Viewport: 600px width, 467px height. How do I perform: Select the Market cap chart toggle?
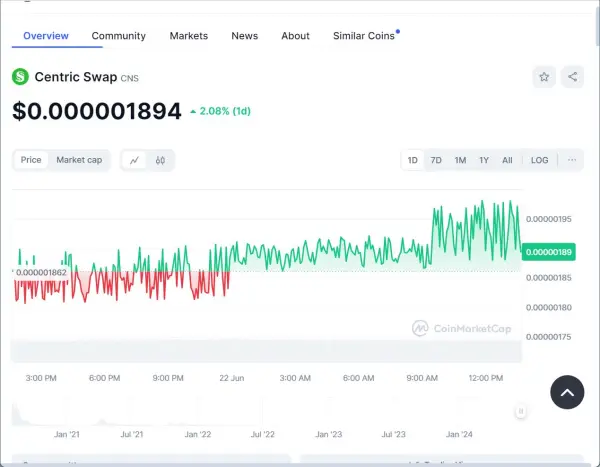(79, 160)
